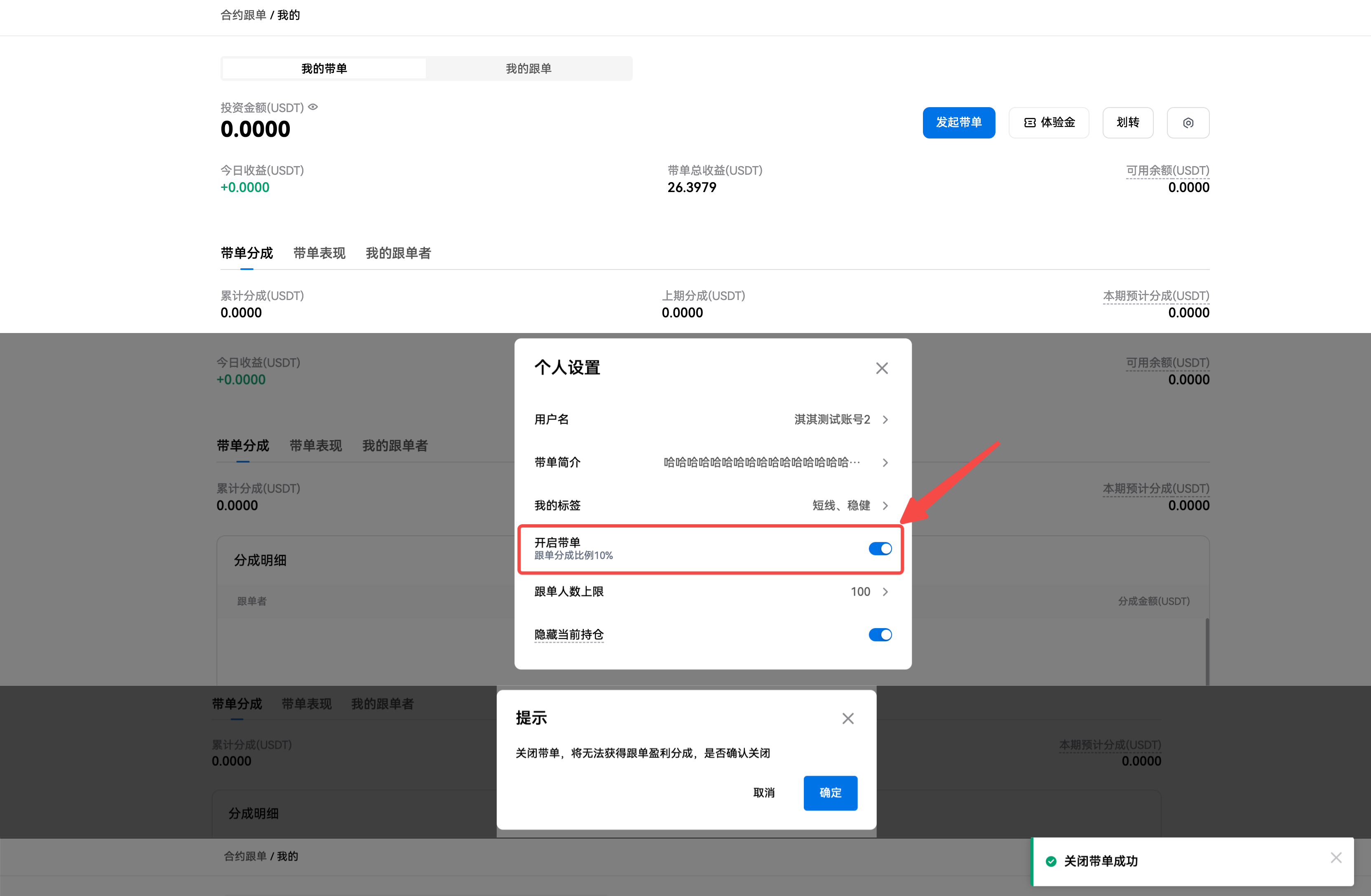Open the 我的跟单者 tab
This screenshot has height=896, width=1371.
tap(398, 253)
